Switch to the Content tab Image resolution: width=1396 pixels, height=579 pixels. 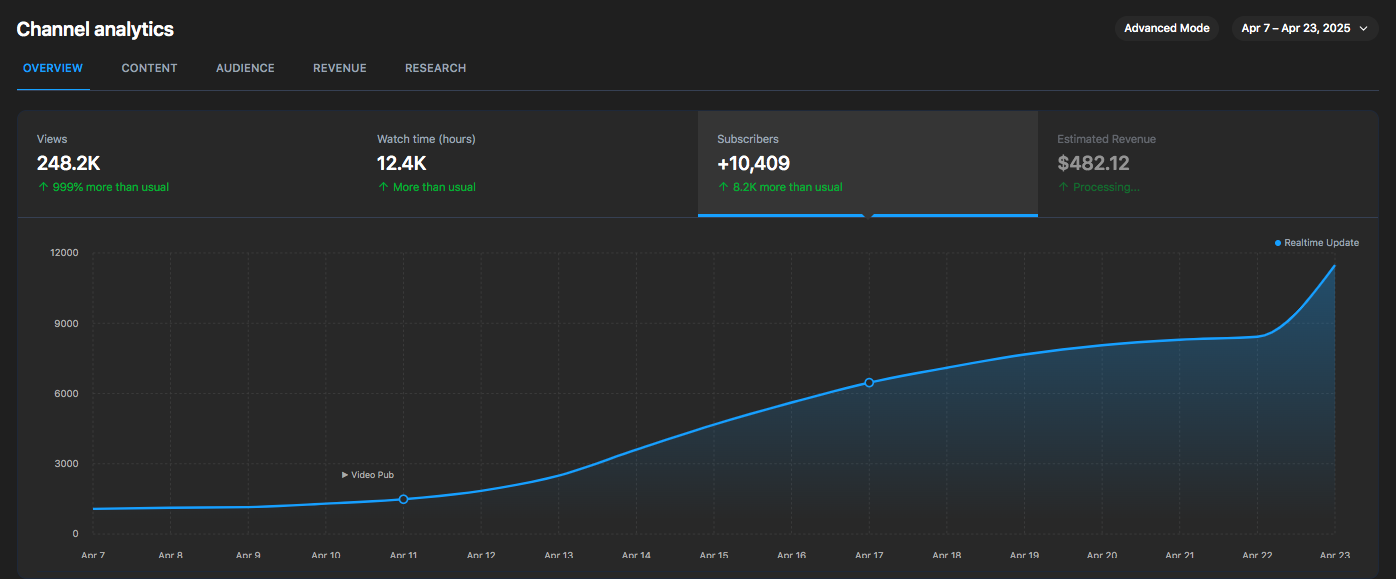click(149, 68)
